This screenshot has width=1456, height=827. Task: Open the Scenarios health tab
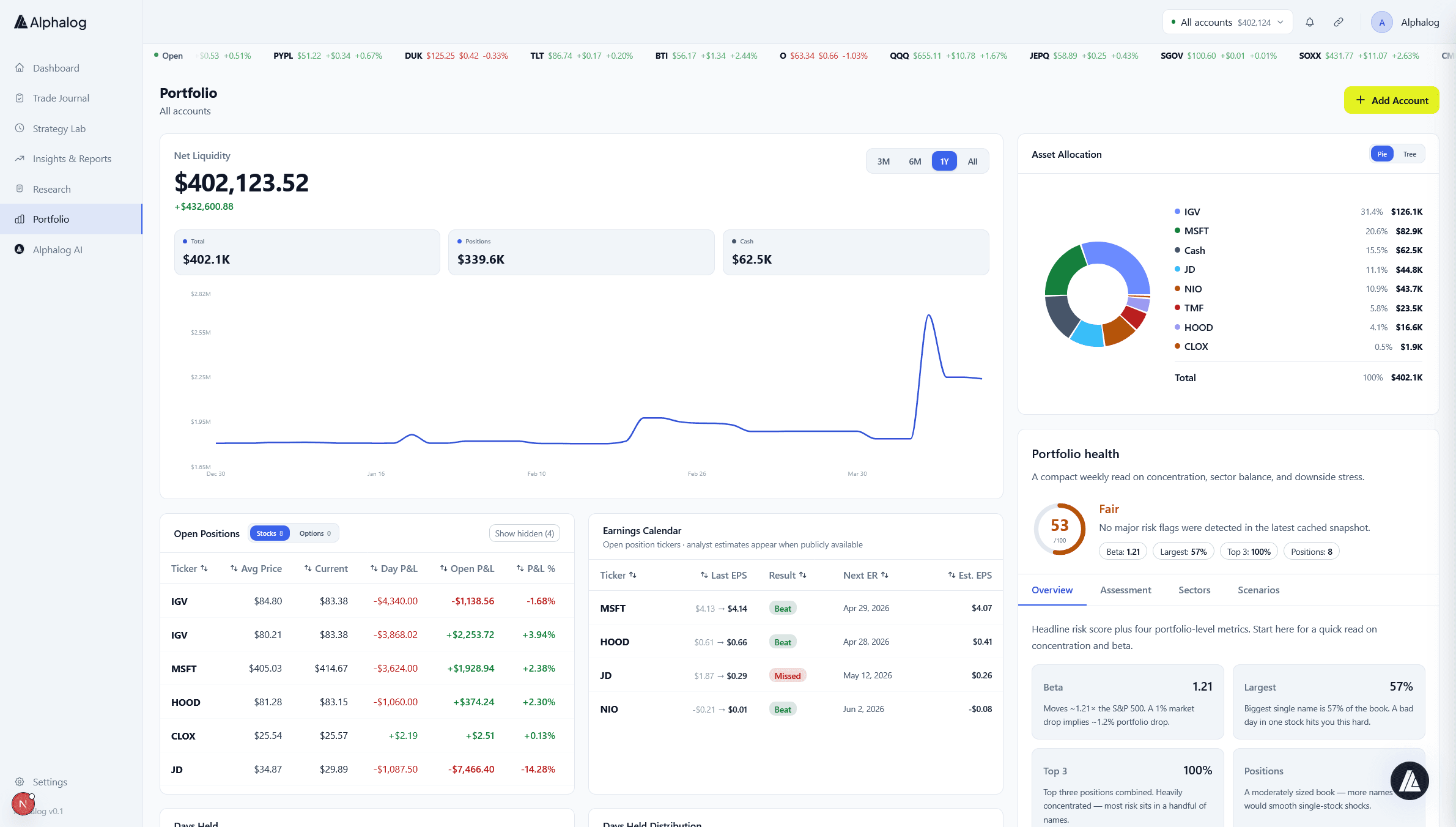tap(1258, 590)
